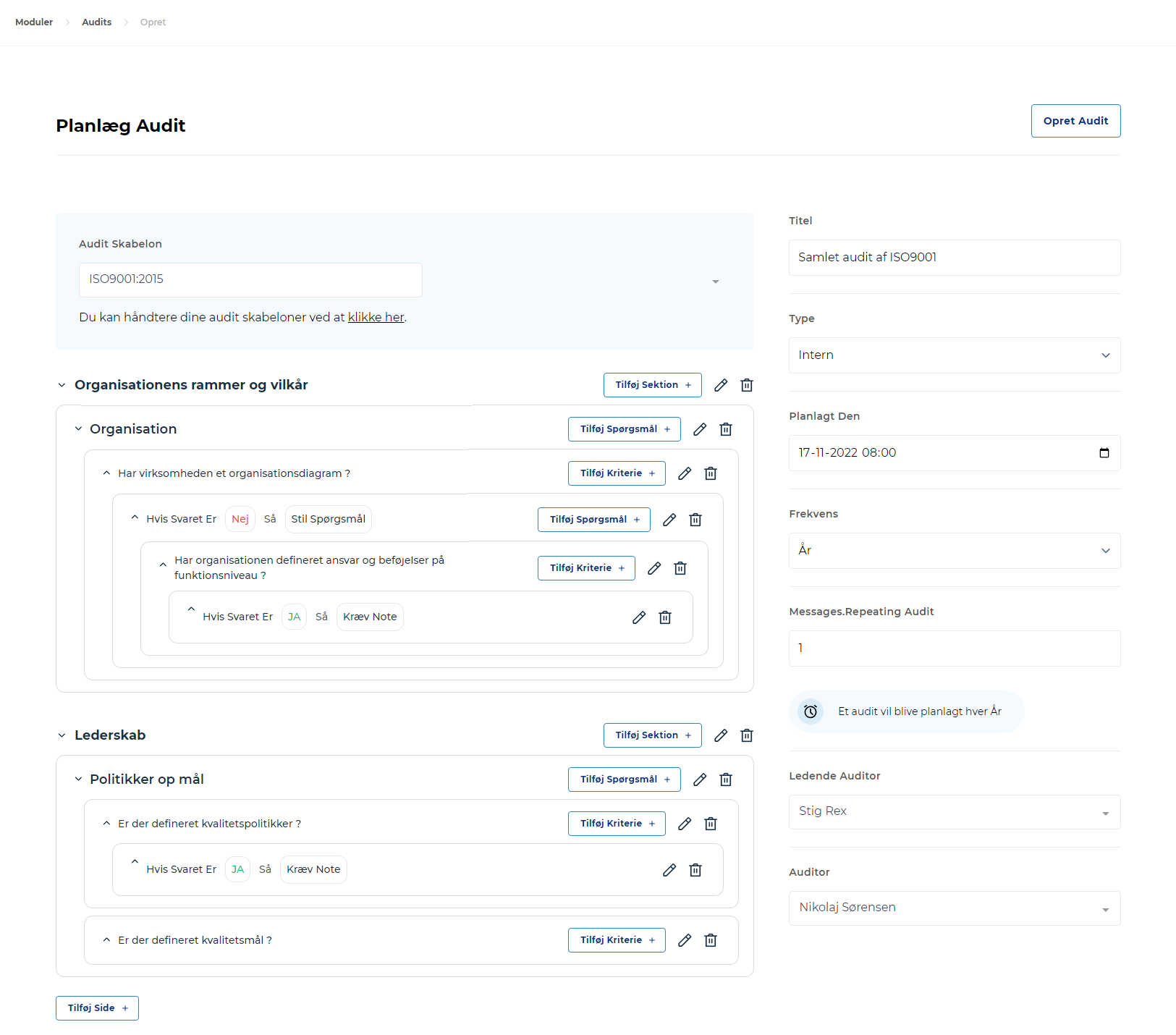Click the Opret Audit button

click(x=1075, y=120)
